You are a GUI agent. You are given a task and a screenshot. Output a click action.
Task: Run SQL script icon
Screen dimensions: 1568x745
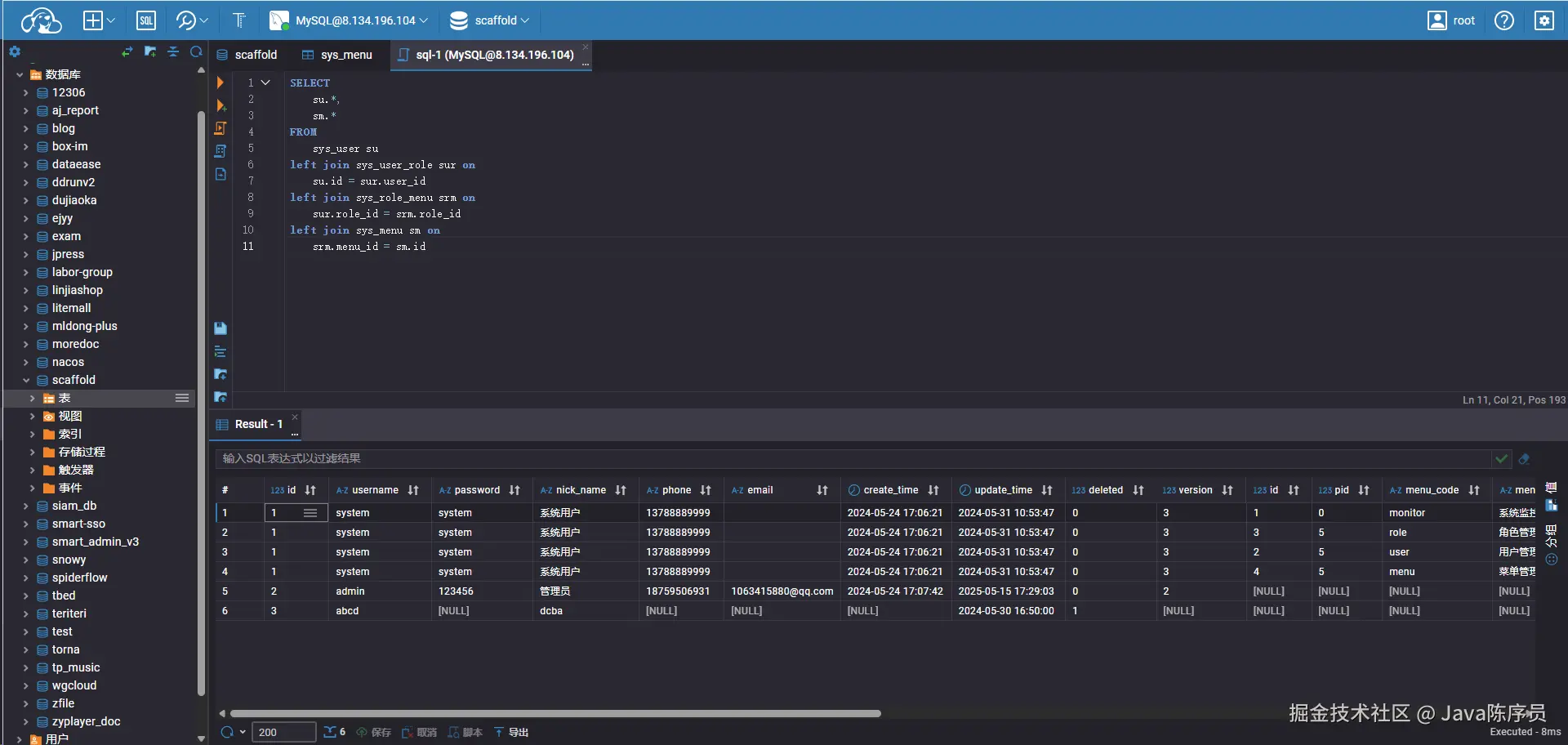(x=220, y=128)
